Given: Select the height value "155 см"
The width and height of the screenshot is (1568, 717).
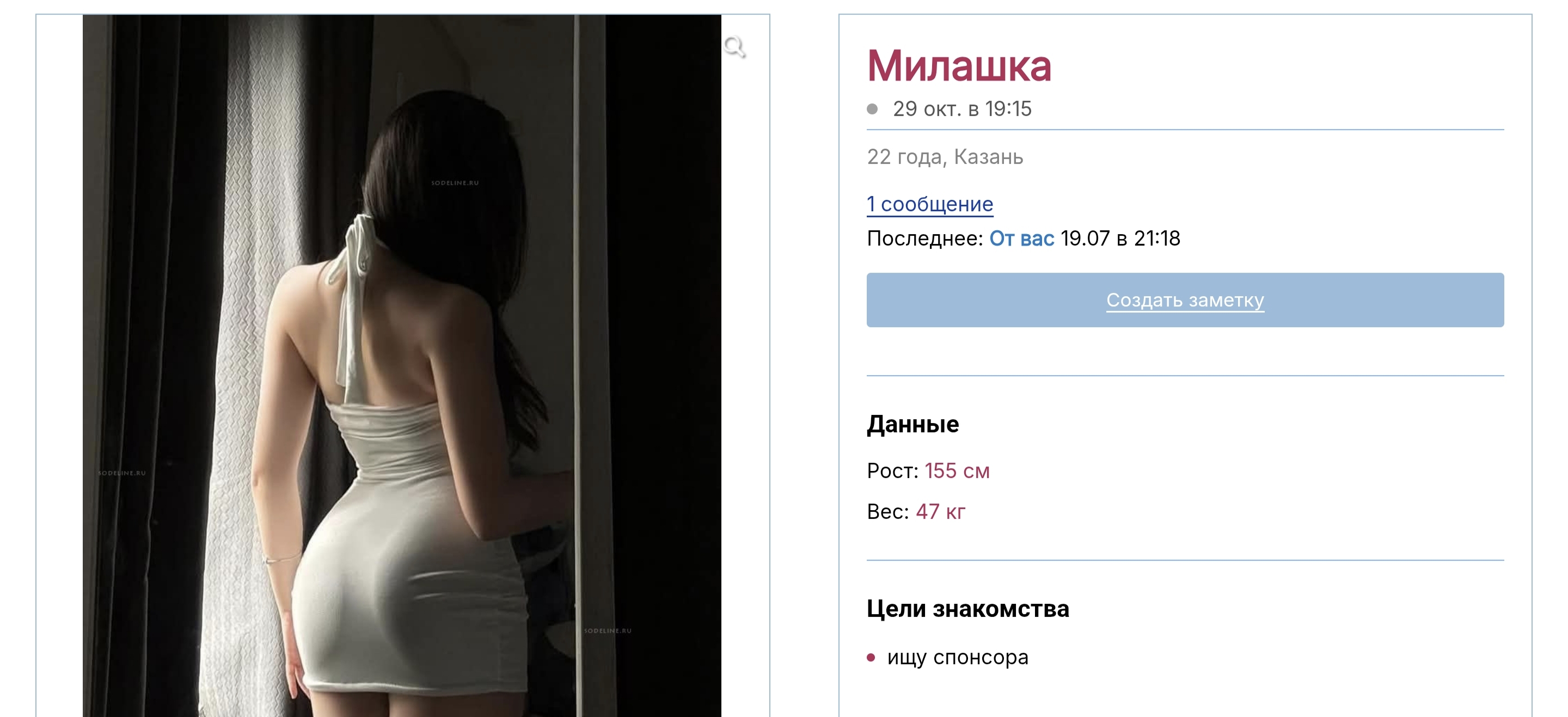Looking at the screenshot, I should pyautogui.click(x=957, y=471).
